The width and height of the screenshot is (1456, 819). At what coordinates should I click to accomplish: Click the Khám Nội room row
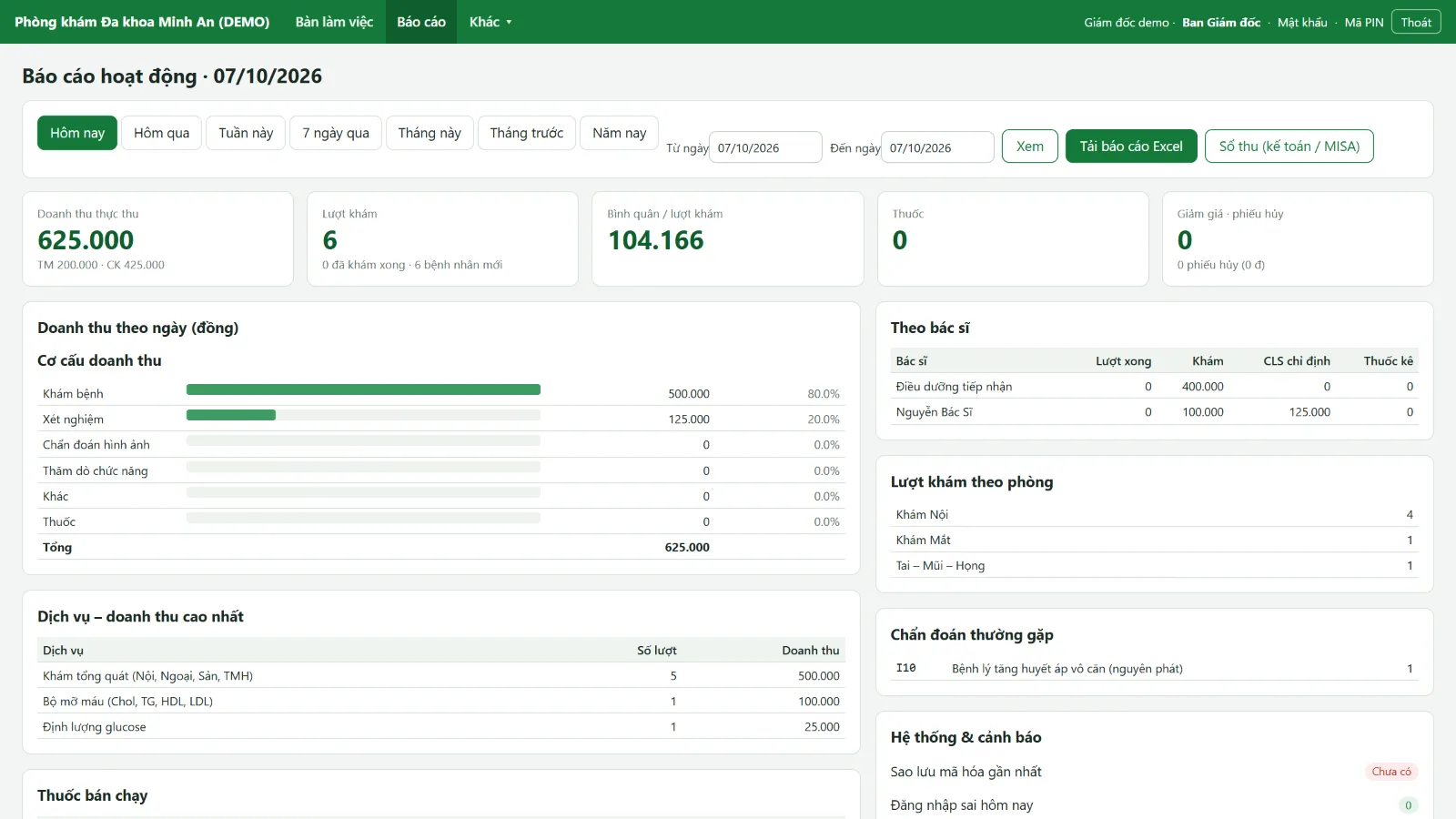(x=1154, y=515)
